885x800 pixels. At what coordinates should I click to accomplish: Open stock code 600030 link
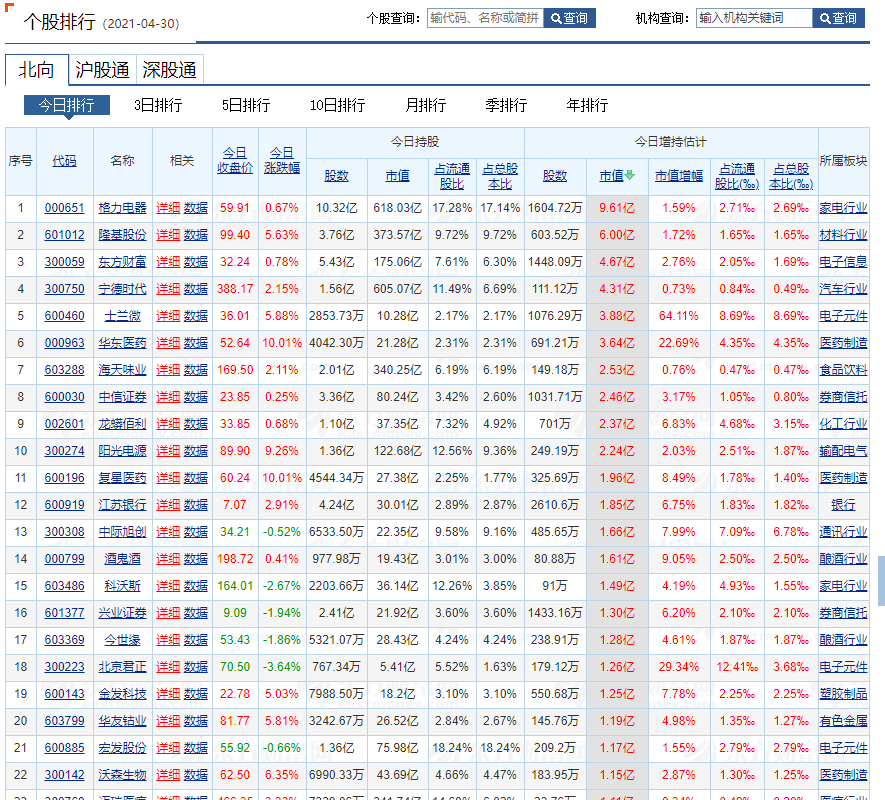(64, 397)
